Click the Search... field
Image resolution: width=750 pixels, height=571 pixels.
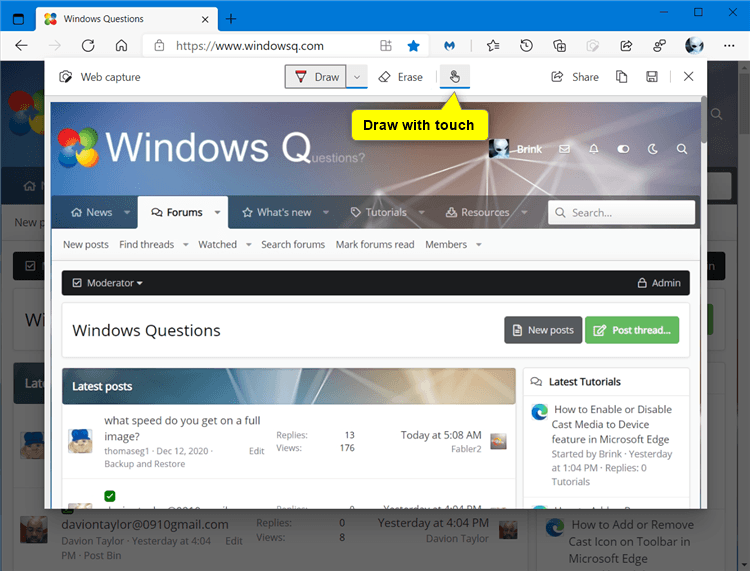tap(621, 212)
